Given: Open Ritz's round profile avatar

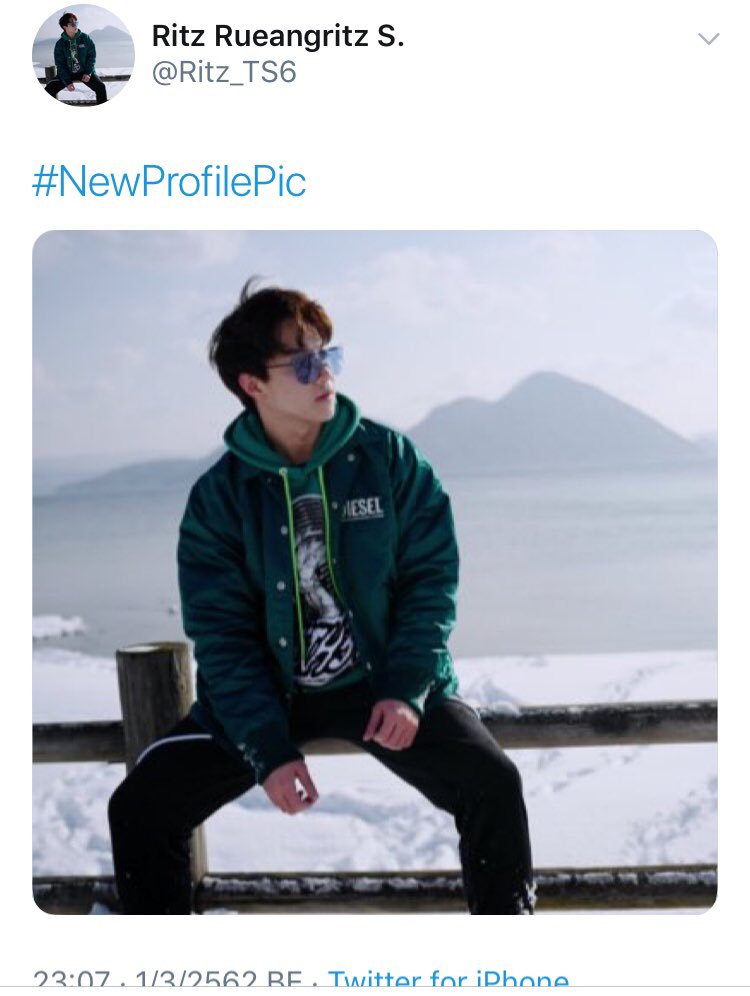Looking at the screenshot, I should tap(83, 55).
